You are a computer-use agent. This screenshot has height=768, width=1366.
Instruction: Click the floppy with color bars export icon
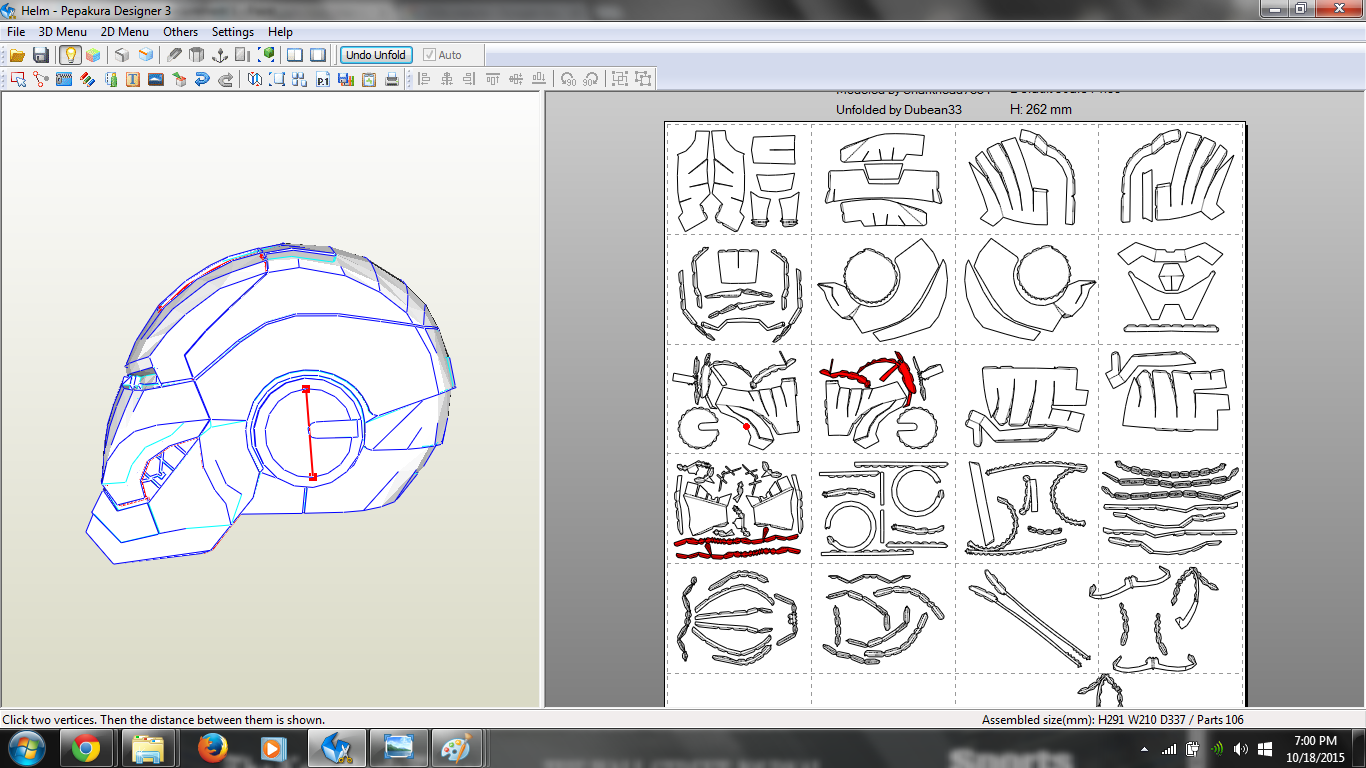click(346, 79)
